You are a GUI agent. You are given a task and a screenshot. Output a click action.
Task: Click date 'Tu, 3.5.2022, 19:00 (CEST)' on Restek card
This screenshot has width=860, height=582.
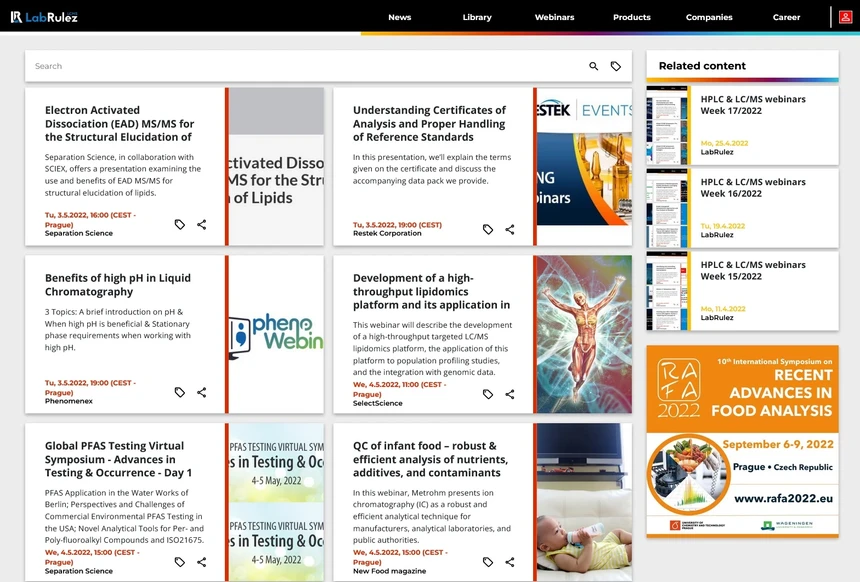[x=397, y=224]
